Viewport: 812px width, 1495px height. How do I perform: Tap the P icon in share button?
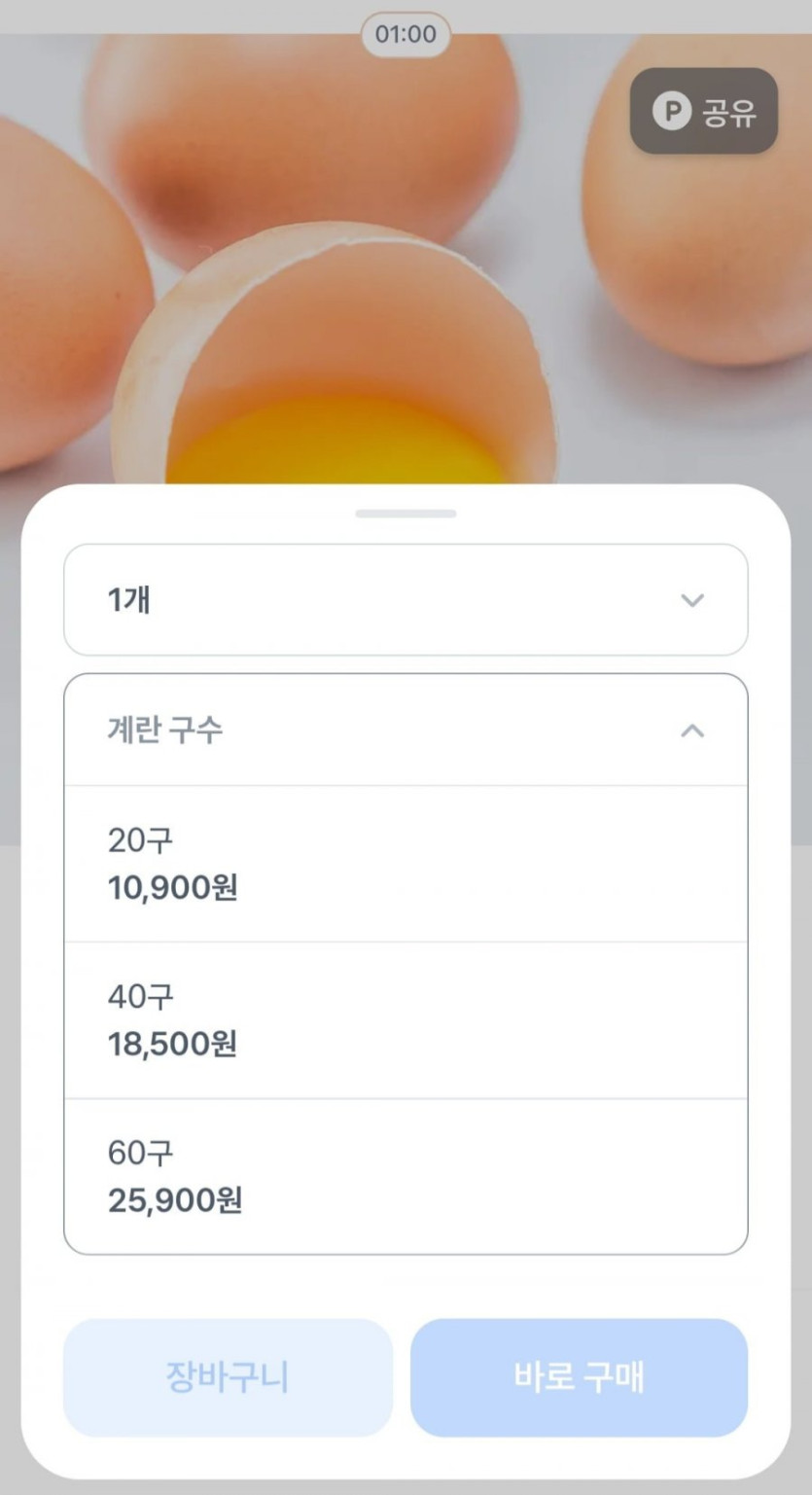(x=671, y=111)
